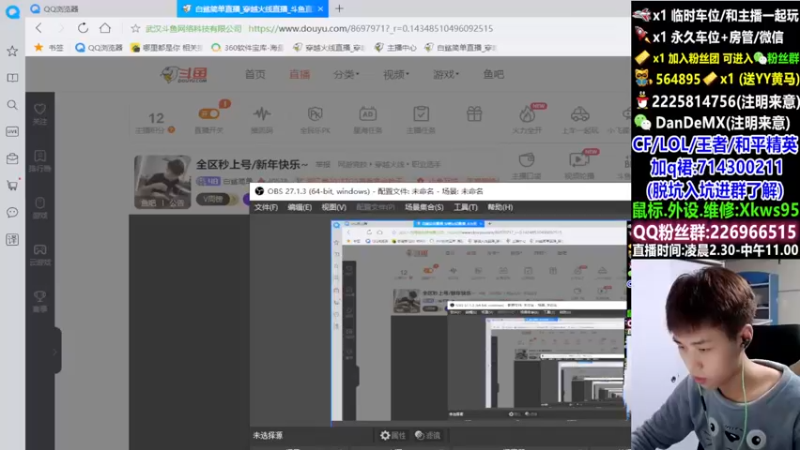800x450 pixels.
Task: Go to 鱼吧 in Douyu navigation
Action: click(493, 74)
